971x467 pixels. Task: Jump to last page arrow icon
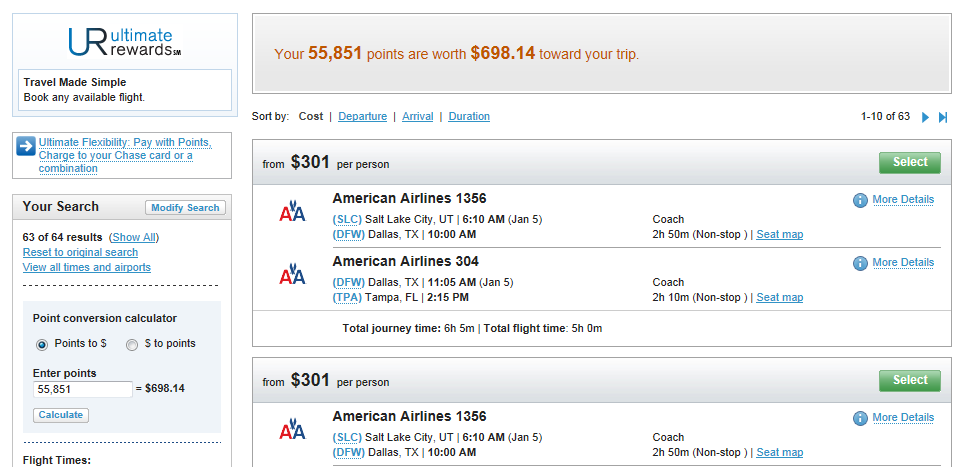(x=943, y=117)
